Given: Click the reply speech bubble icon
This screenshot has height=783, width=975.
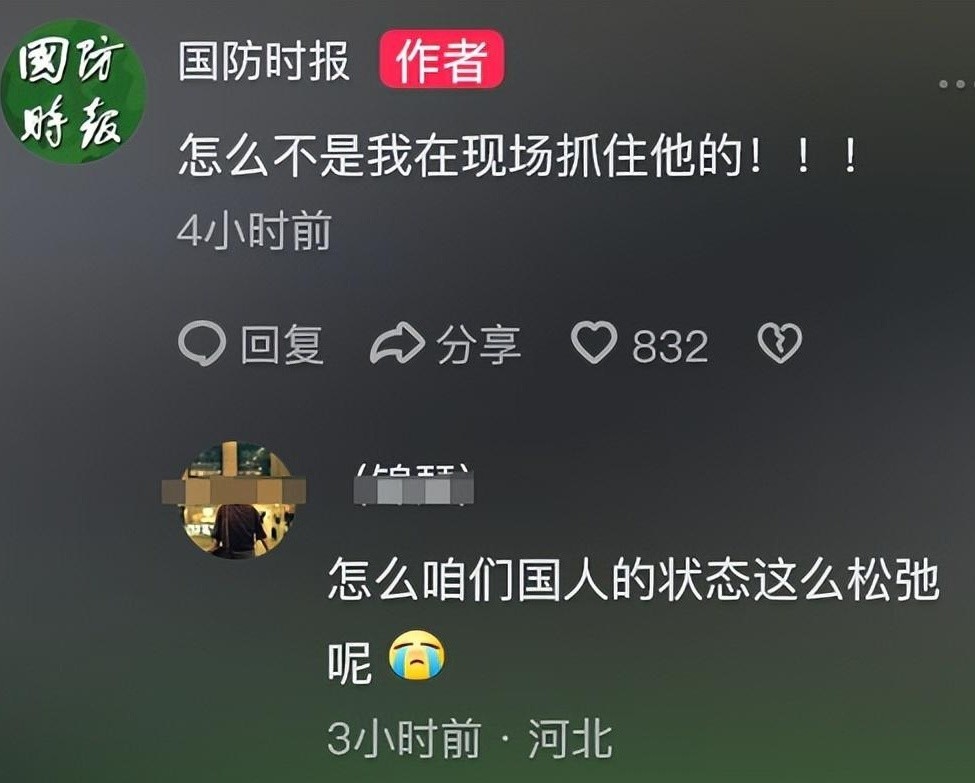Looking at the screenshot, I should pos(202,343).
